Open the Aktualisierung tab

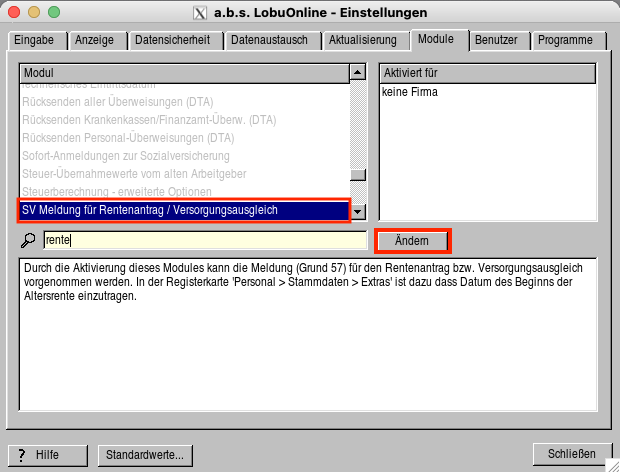[x=367, y=41]
